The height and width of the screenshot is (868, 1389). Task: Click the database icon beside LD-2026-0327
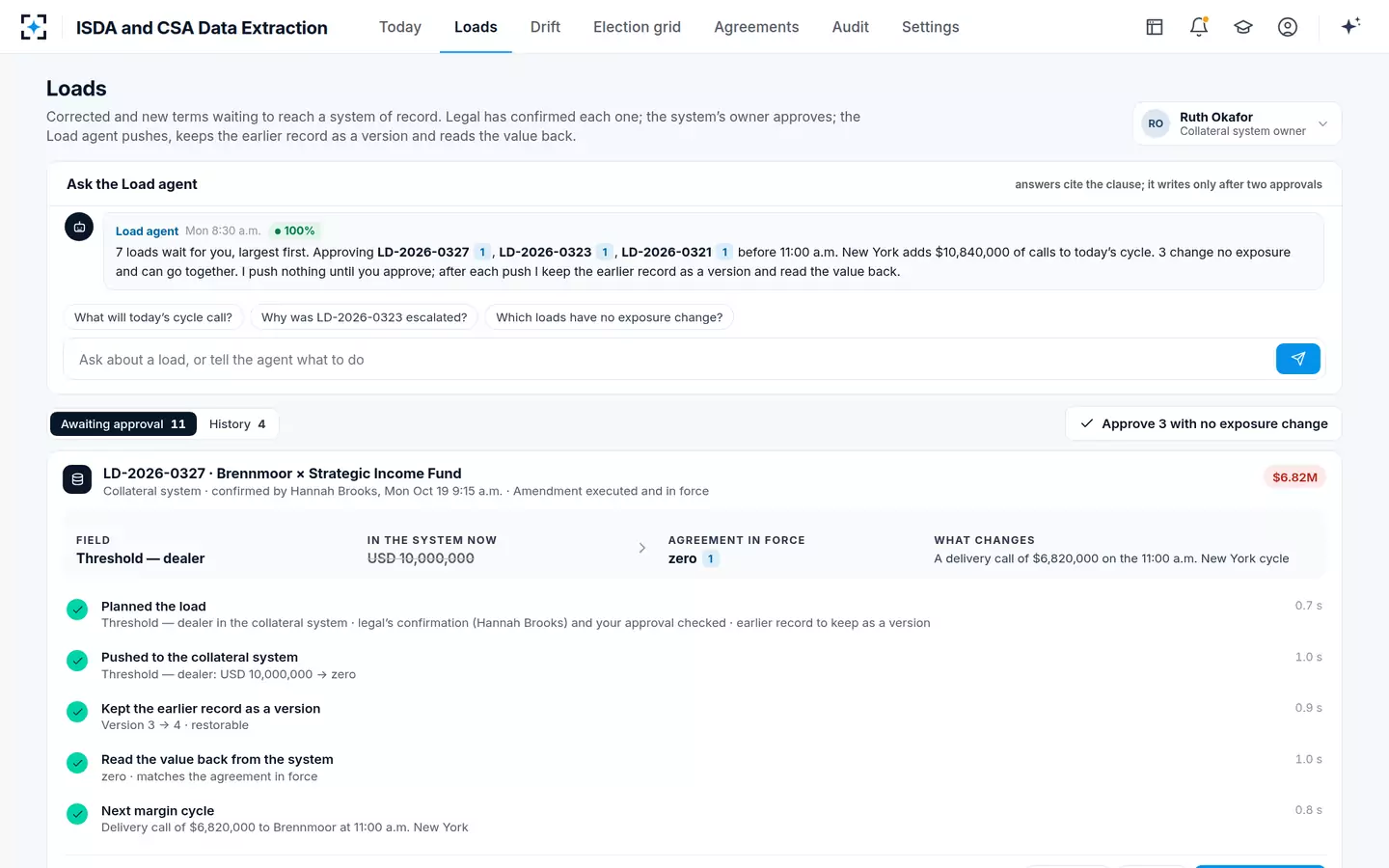(77, 479)
